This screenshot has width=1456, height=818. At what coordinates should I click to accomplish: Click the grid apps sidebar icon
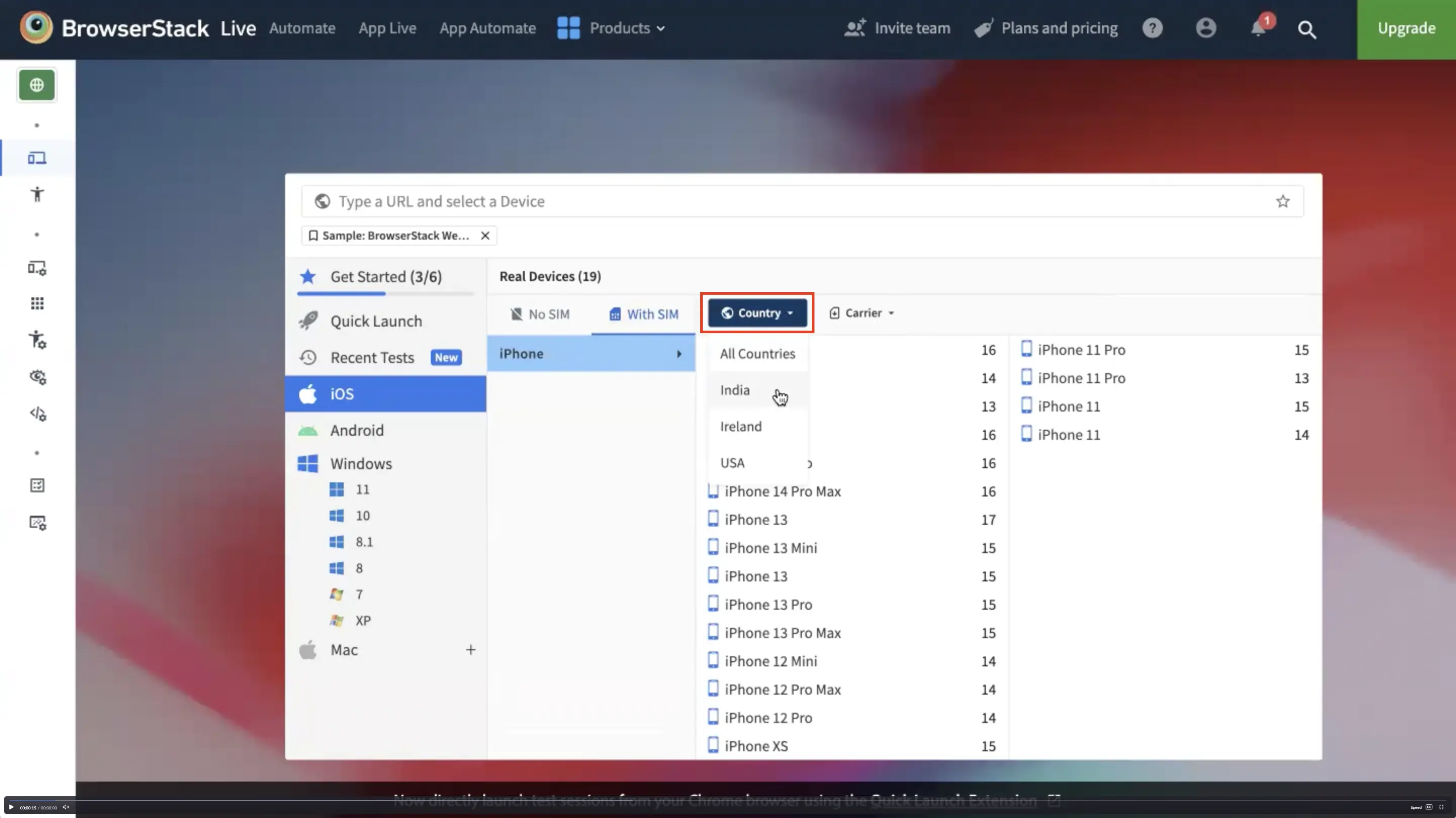(x=37, y=303)
